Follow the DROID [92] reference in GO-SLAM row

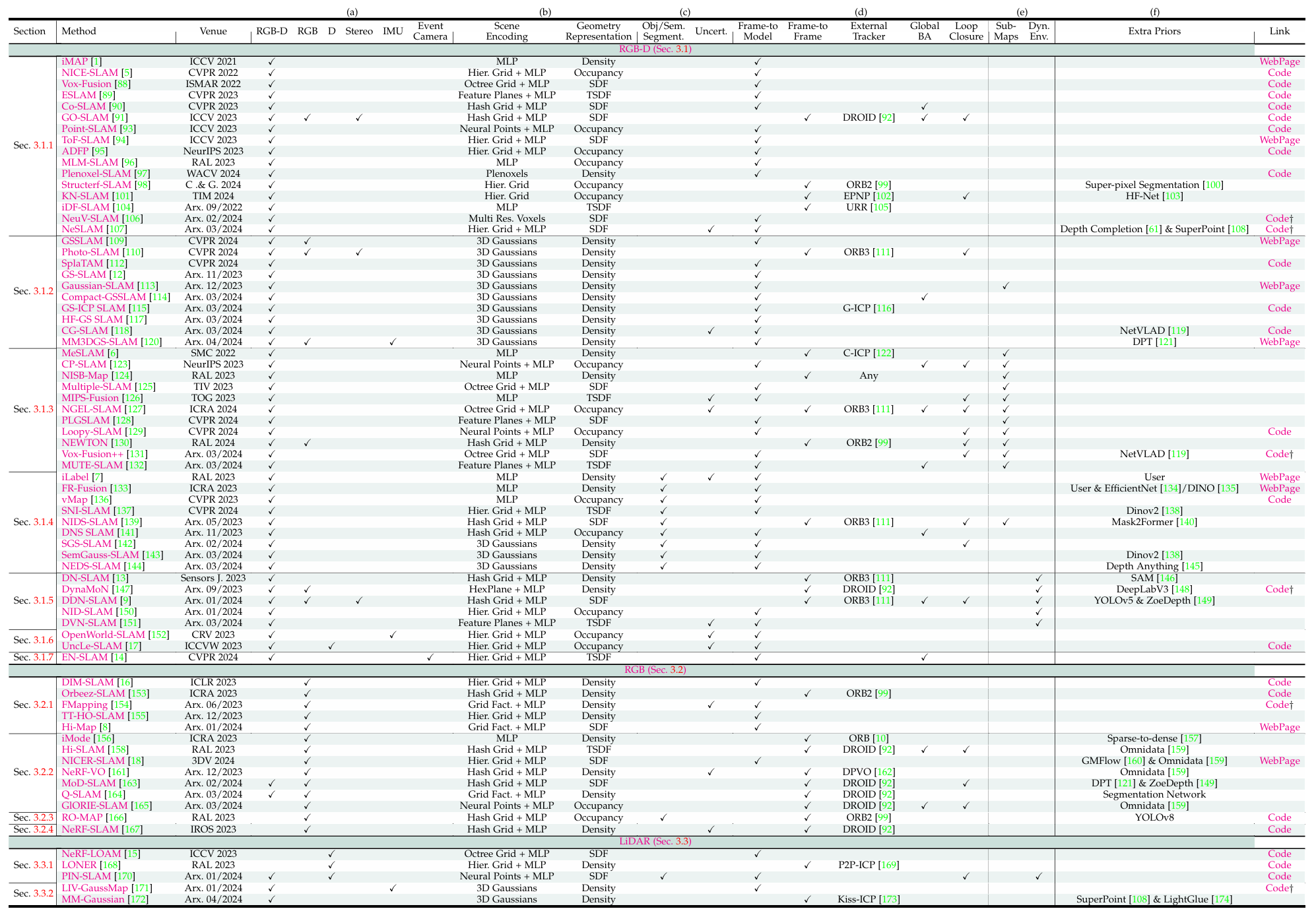coord(869,117)
